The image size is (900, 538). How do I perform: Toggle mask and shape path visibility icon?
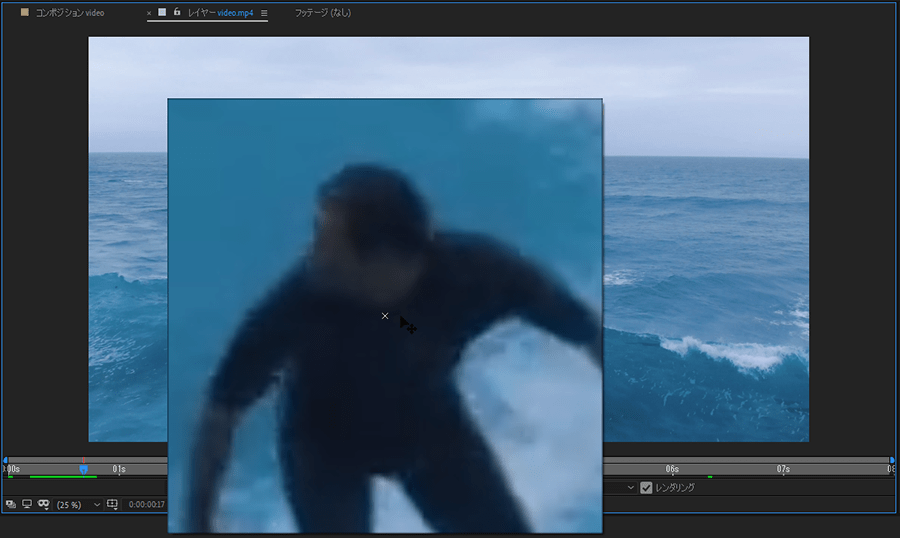click(44, 504)
